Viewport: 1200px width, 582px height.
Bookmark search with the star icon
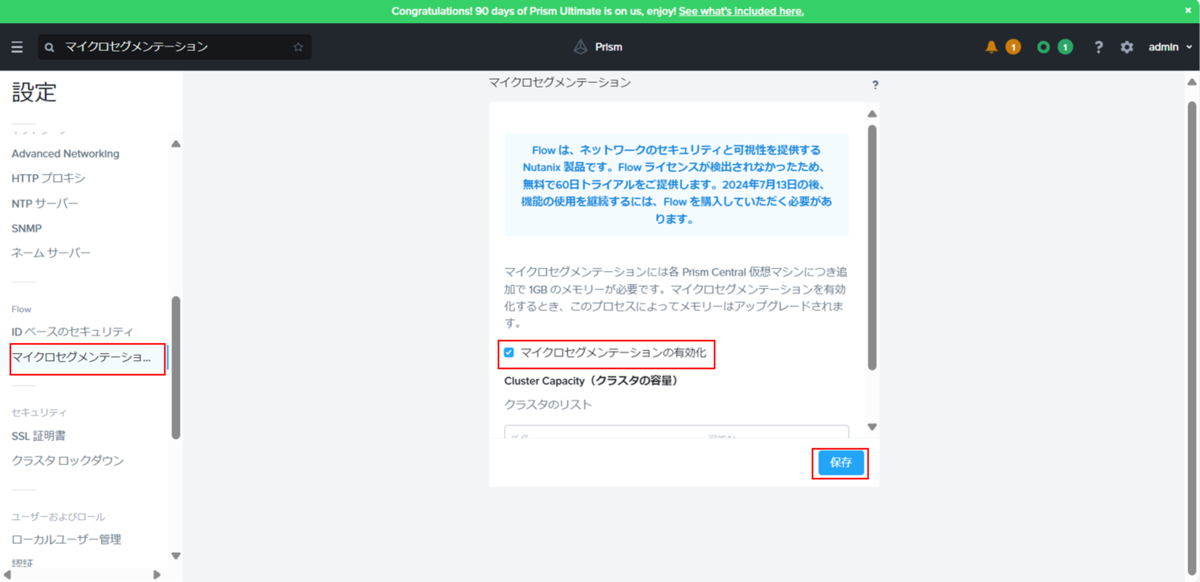click(298, 47)
